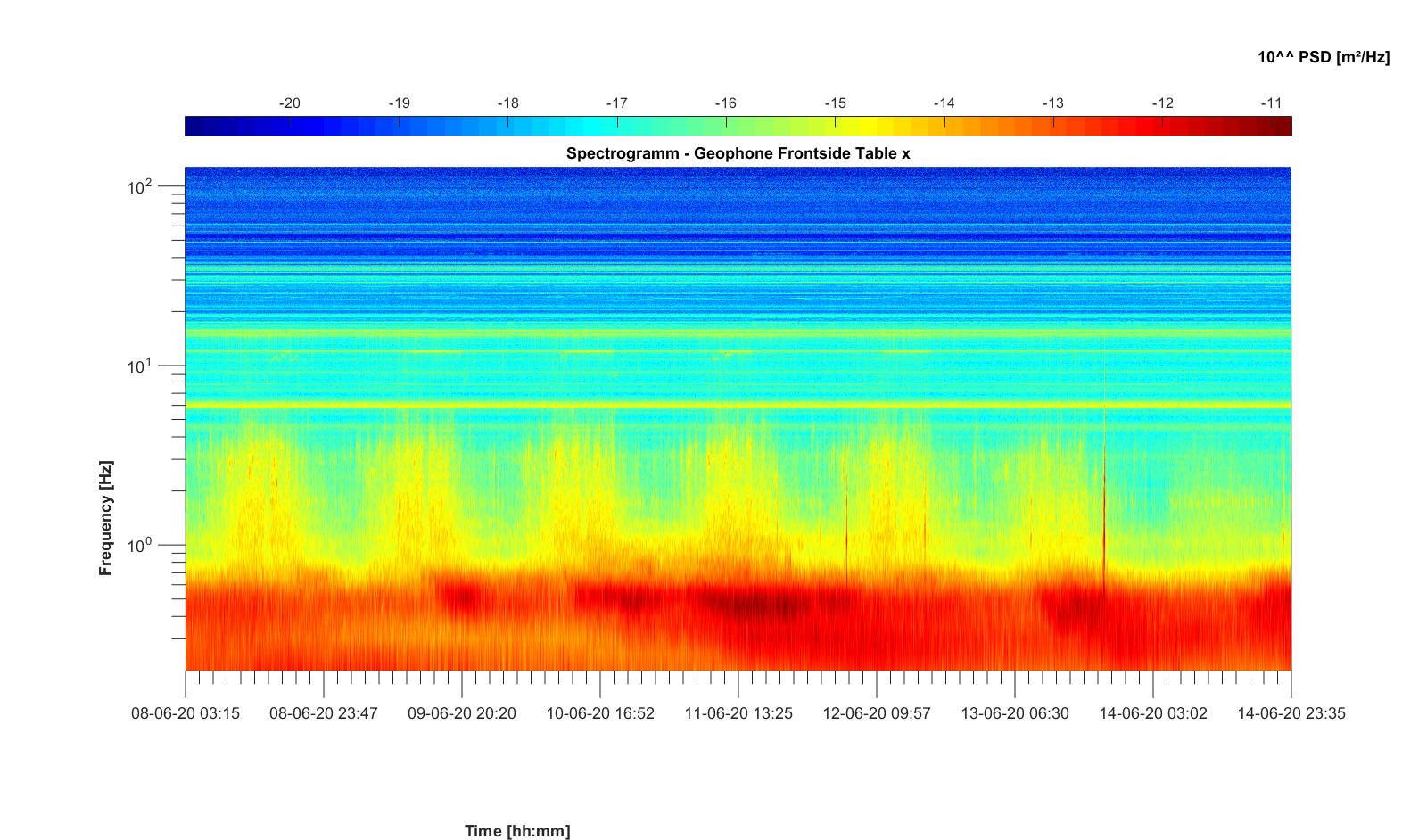The image size is (1427, 840).
Task: Click the dark blue end of the colorbar
Action: click(x=194, y=127)
